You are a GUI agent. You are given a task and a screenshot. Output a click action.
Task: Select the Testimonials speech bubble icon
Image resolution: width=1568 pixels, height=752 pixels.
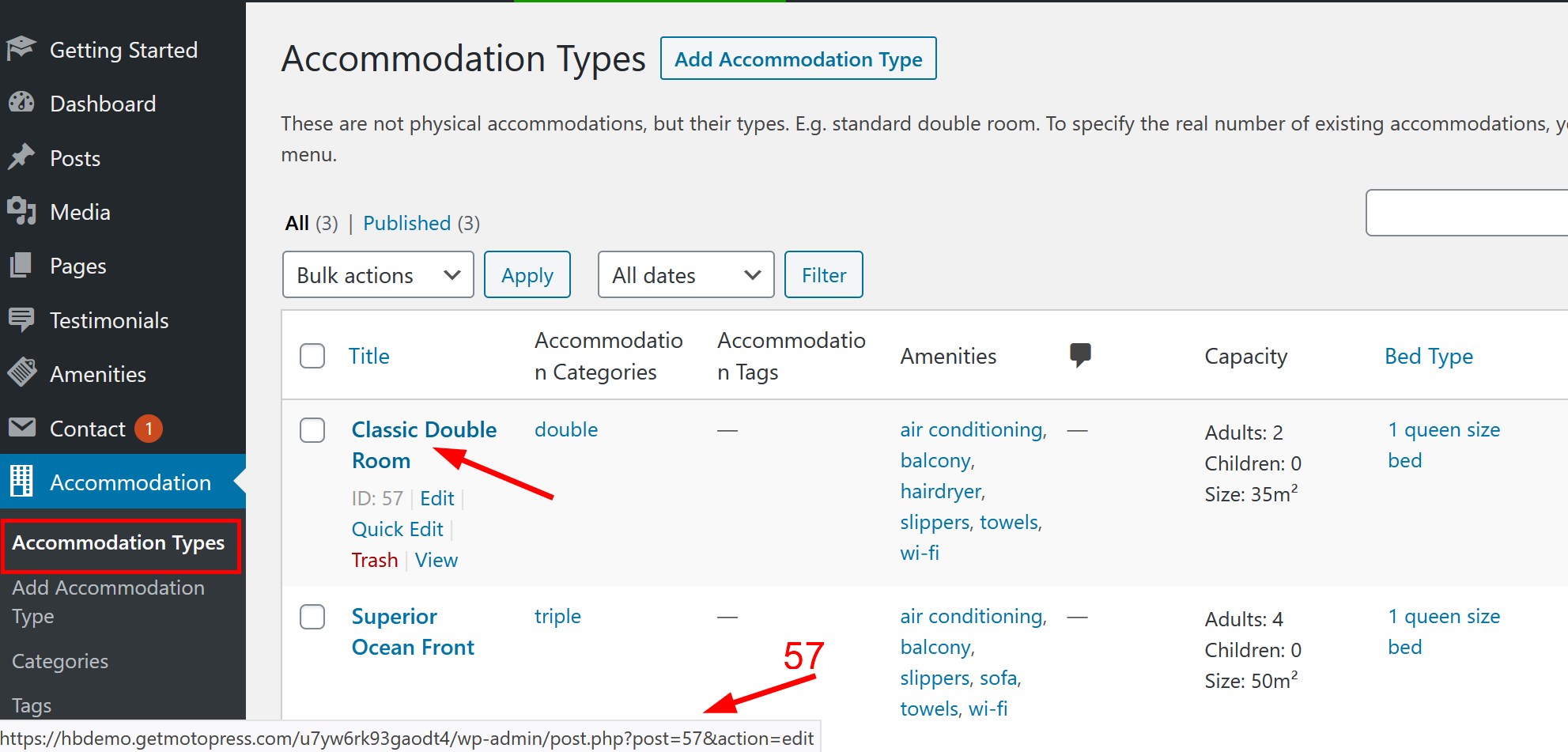tap(22, 319)
